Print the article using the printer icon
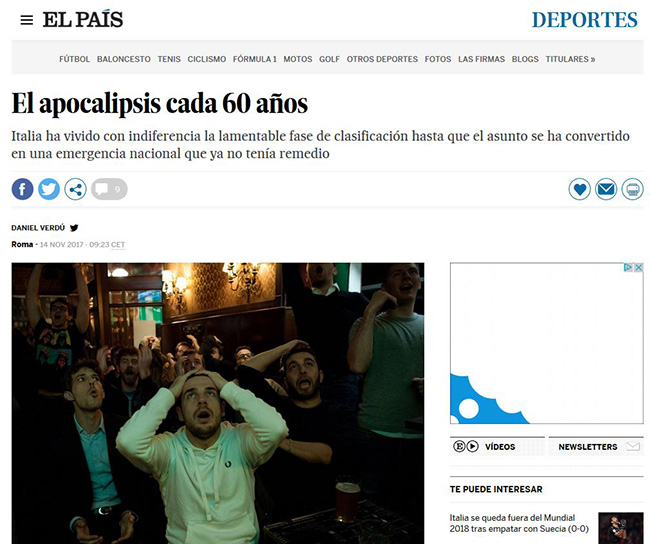The width and height of the screenshot is (650, 544). [x=632, y=189]
